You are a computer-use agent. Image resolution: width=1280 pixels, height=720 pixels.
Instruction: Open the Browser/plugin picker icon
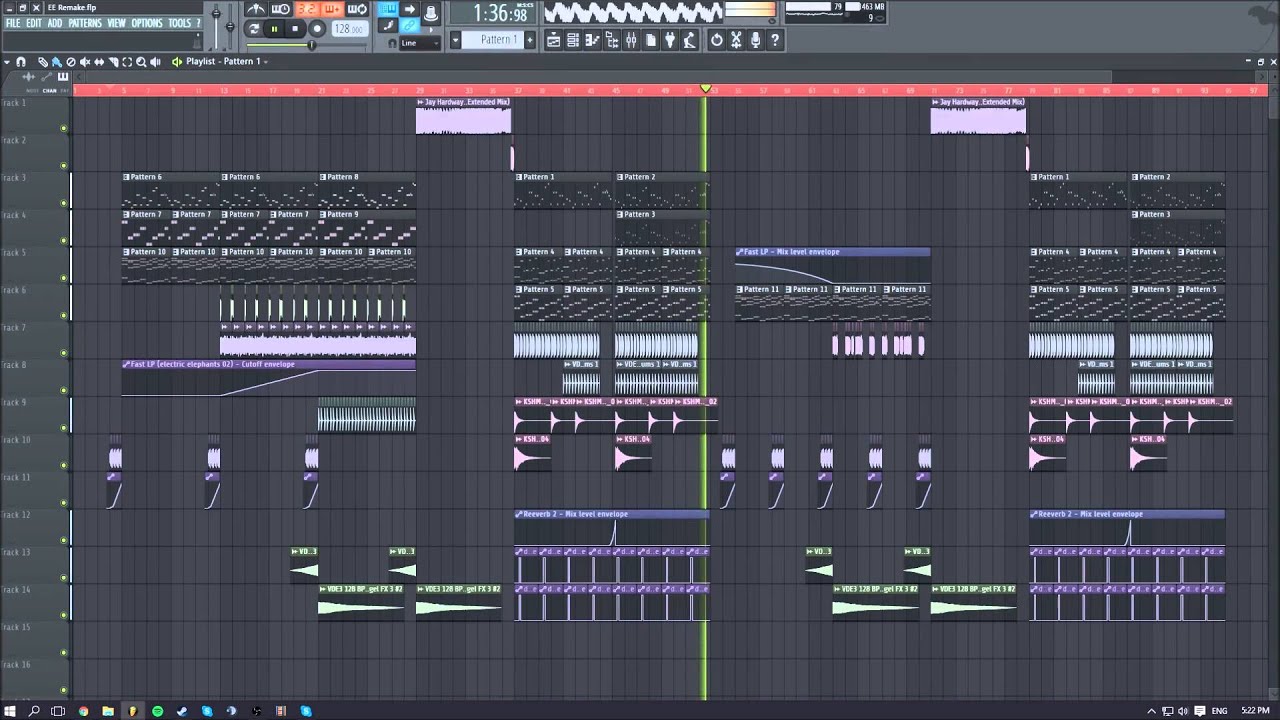(x=612, y=40)
